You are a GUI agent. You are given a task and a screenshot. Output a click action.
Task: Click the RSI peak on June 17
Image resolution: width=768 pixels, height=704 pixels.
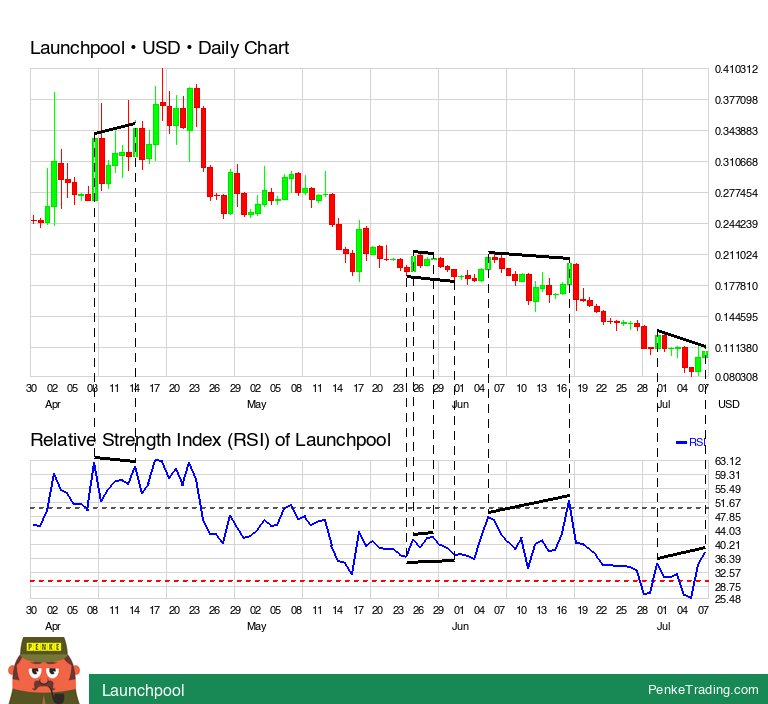[x=569, y=501]
